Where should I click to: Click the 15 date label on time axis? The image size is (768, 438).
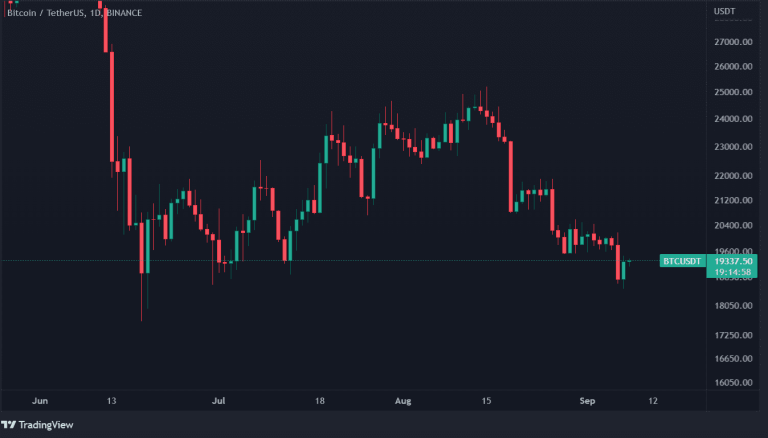(486, 399)
